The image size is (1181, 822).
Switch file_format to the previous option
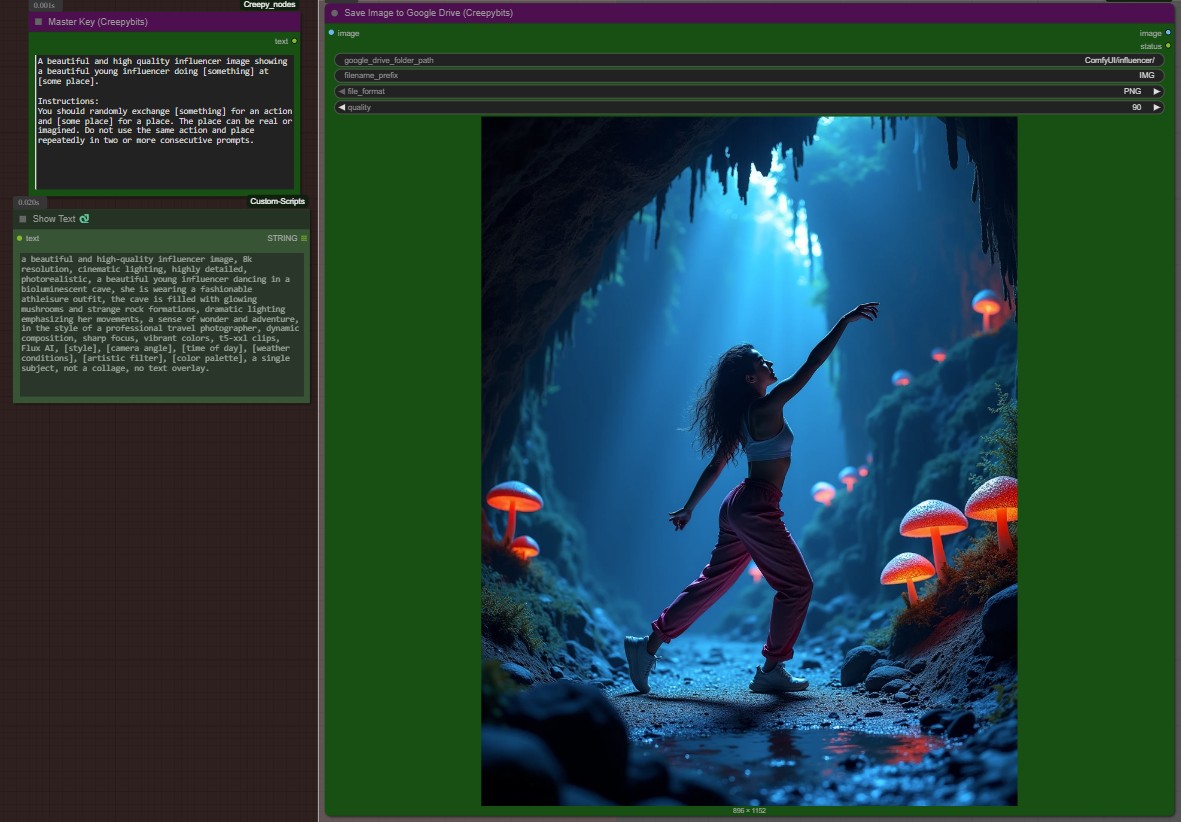point(341,91)
